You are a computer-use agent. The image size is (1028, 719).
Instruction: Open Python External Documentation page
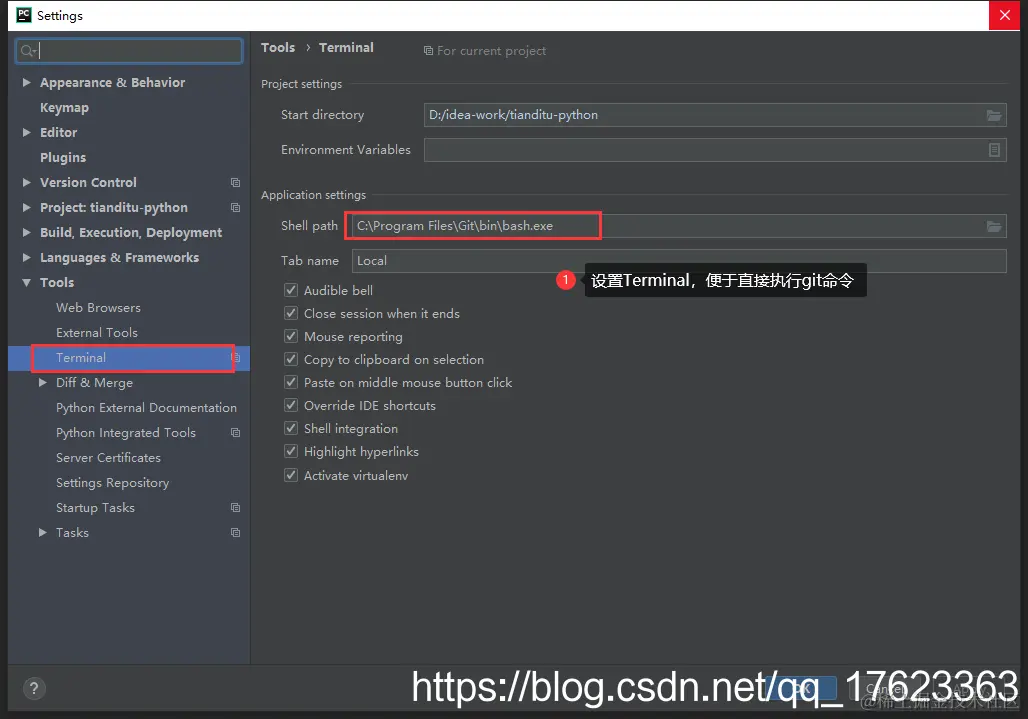pos(146,408)
